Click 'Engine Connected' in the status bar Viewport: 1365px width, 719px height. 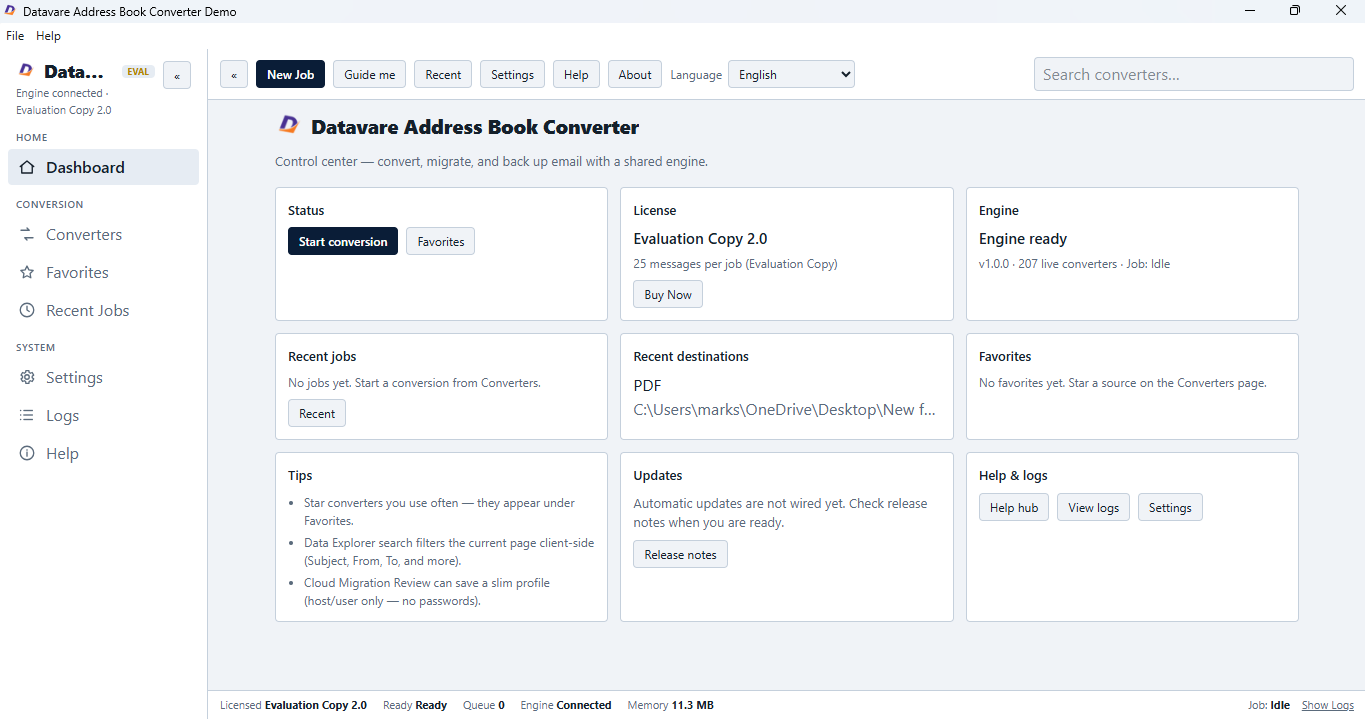pos(566,705)
